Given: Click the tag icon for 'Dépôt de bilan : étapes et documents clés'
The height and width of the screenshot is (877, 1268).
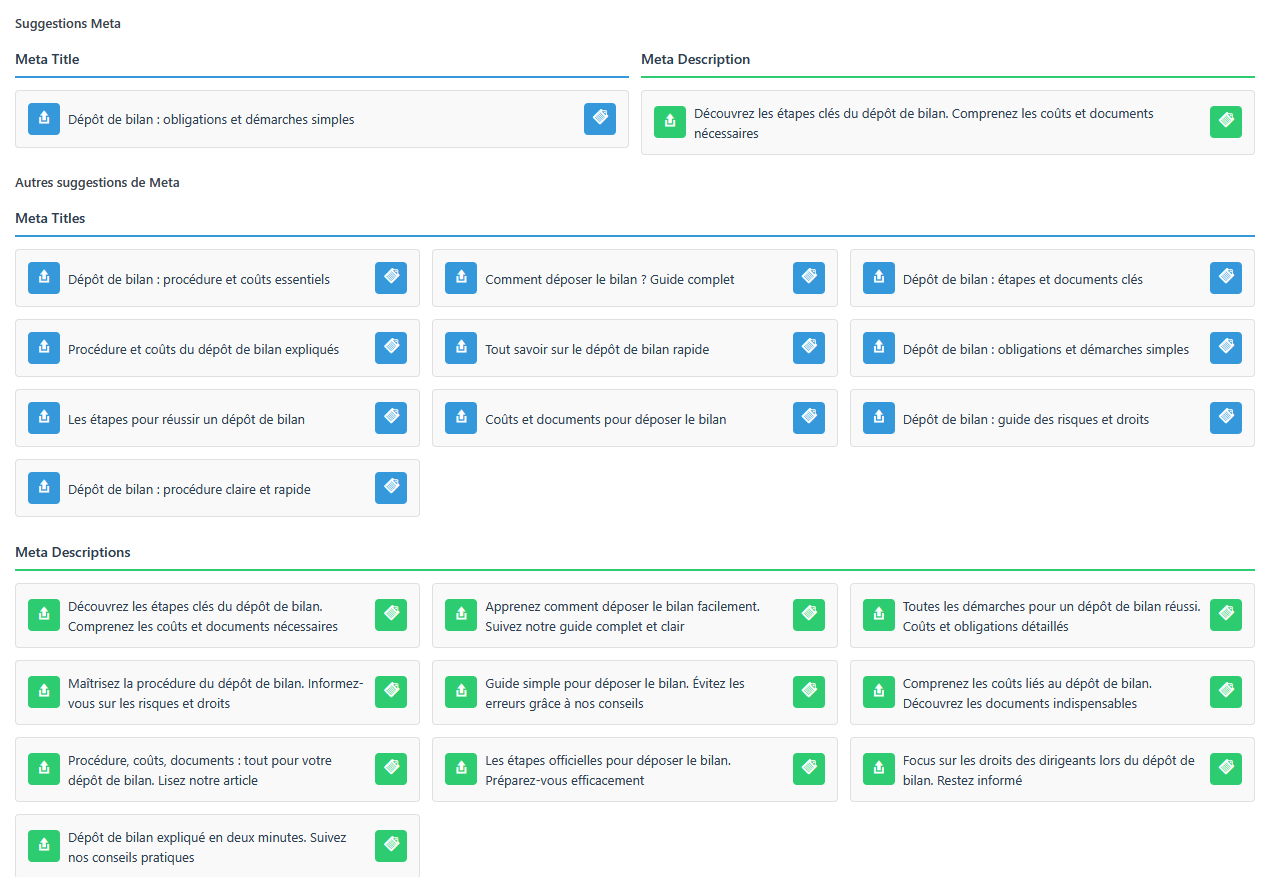Looking at the screenshot, I should click(x=1226, y=278).
